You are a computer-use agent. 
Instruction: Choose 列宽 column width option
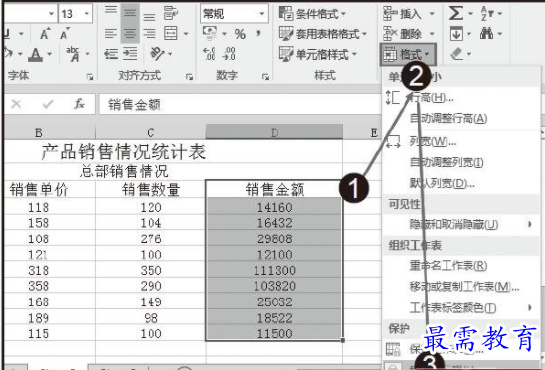(x=432, y=141)
